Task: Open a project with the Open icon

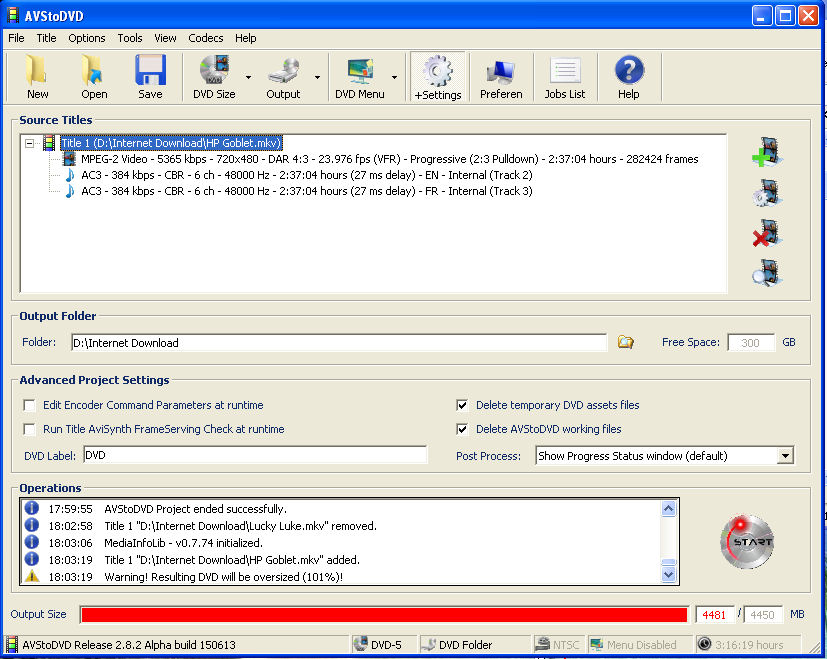Action: pos(94,77)
